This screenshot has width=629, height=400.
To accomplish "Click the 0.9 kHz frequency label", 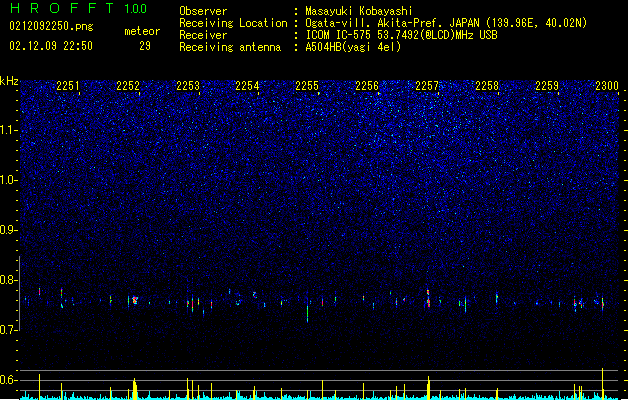I will tap(9, 230).
